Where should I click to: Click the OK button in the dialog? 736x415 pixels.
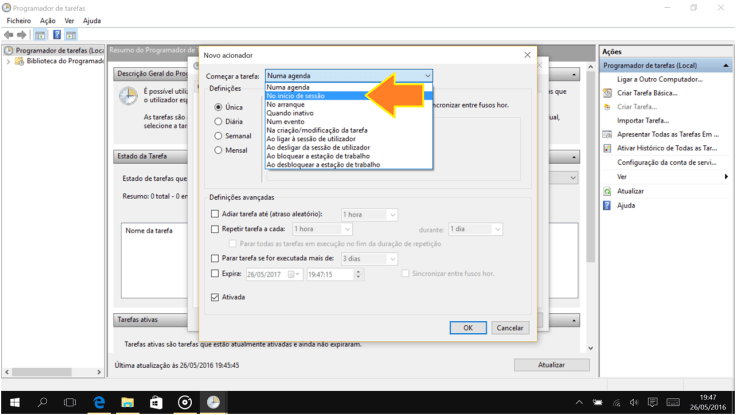[x=467, y=327]
